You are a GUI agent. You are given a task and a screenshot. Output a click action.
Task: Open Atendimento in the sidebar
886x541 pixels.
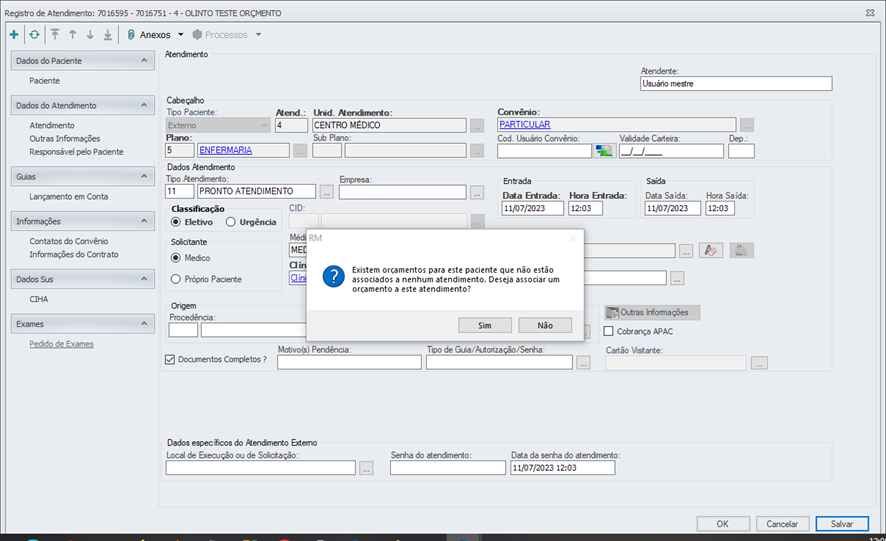pos(52,125)
